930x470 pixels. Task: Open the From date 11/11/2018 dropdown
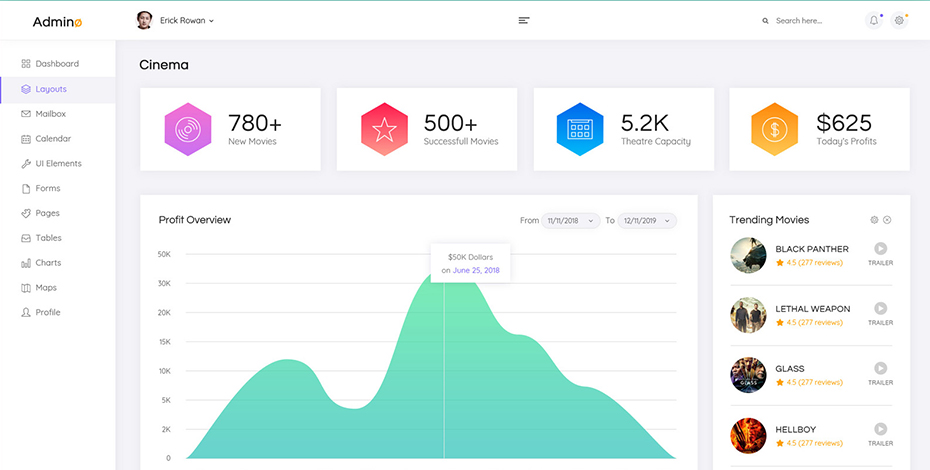pyautogui.click(x=570, y=220)
